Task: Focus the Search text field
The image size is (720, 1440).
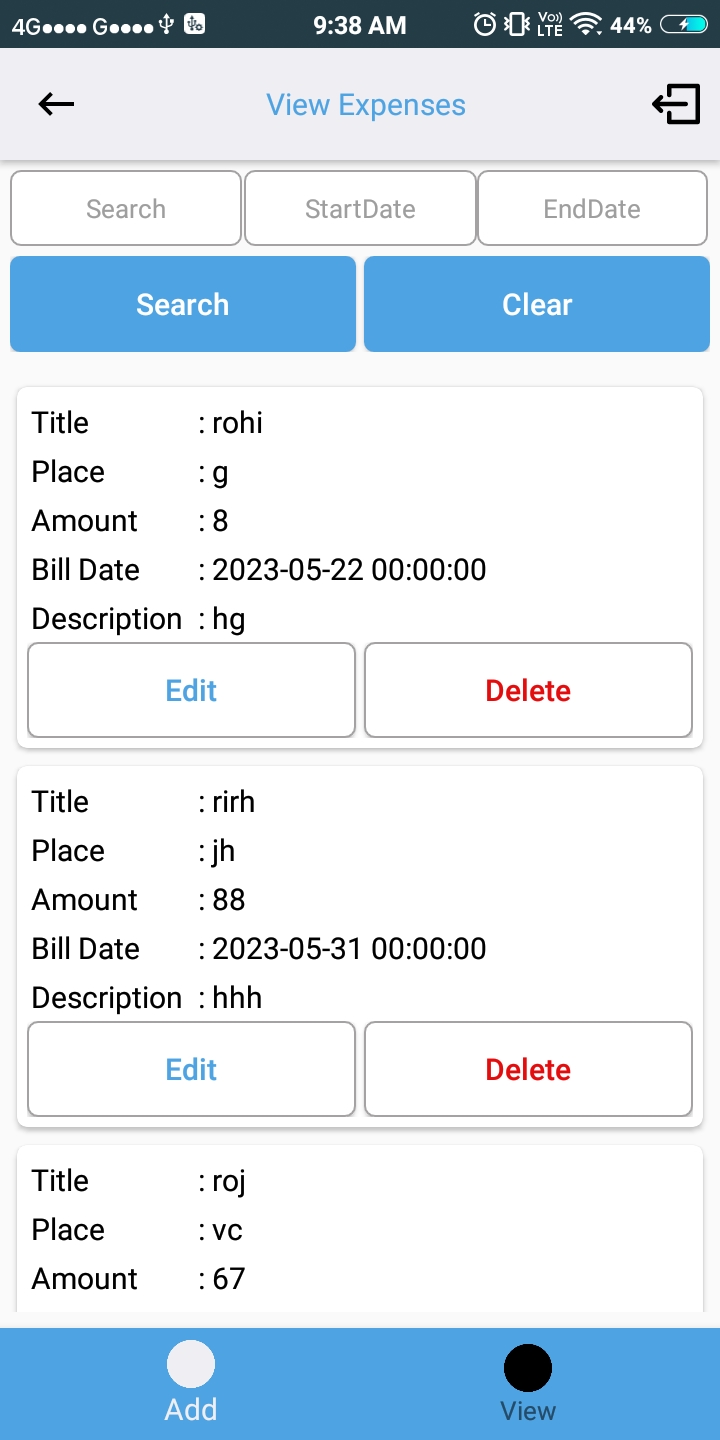Action: click(126, 209)
